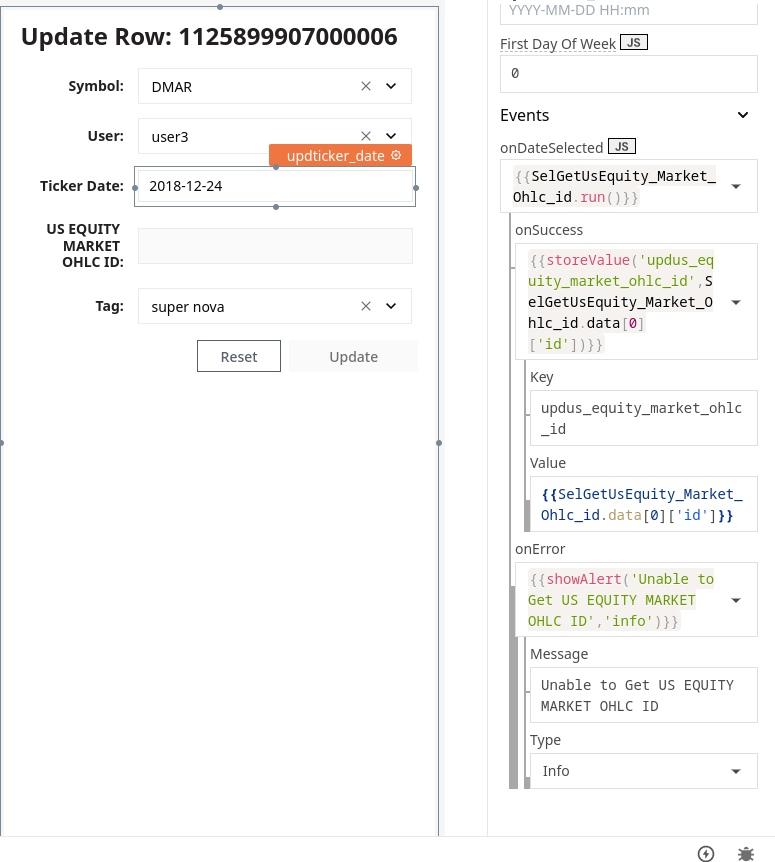This screenshot has height=862, width=775.
Task: Clear the Symbol selection with its × icon
Action: point(366,86)
